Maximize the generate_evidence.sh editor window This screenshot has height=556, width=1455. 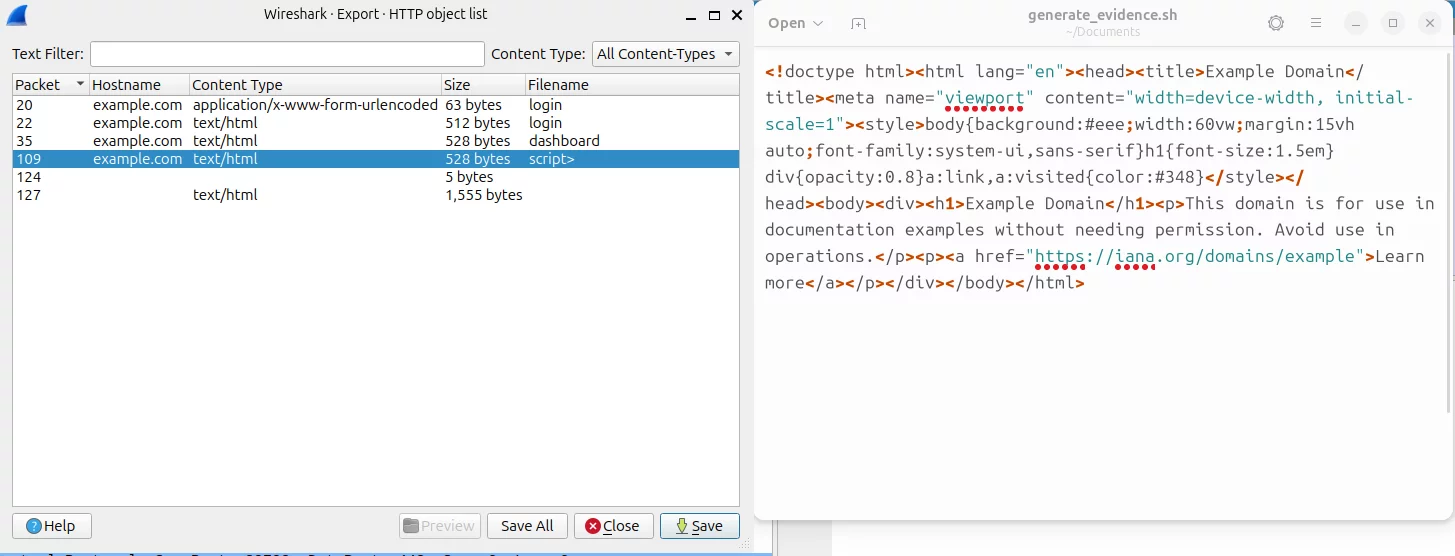point(1393,23)
